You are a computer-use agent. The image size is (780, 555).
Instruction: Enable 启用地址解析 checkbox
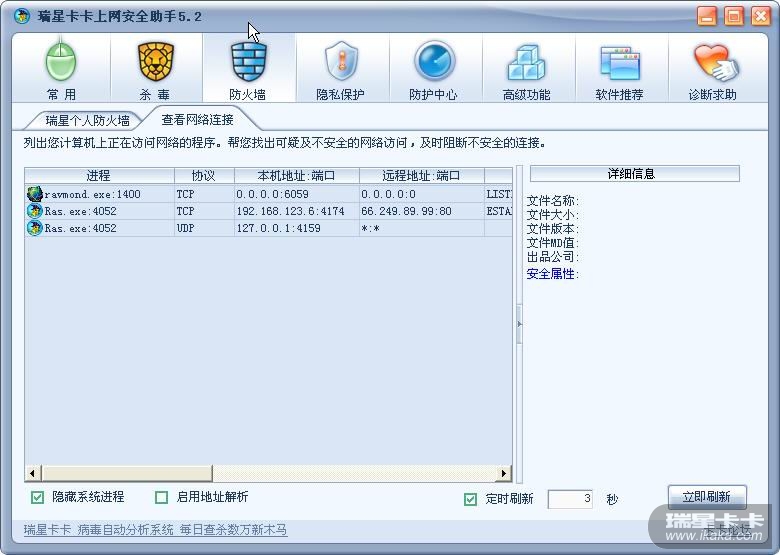coord(162,497)
